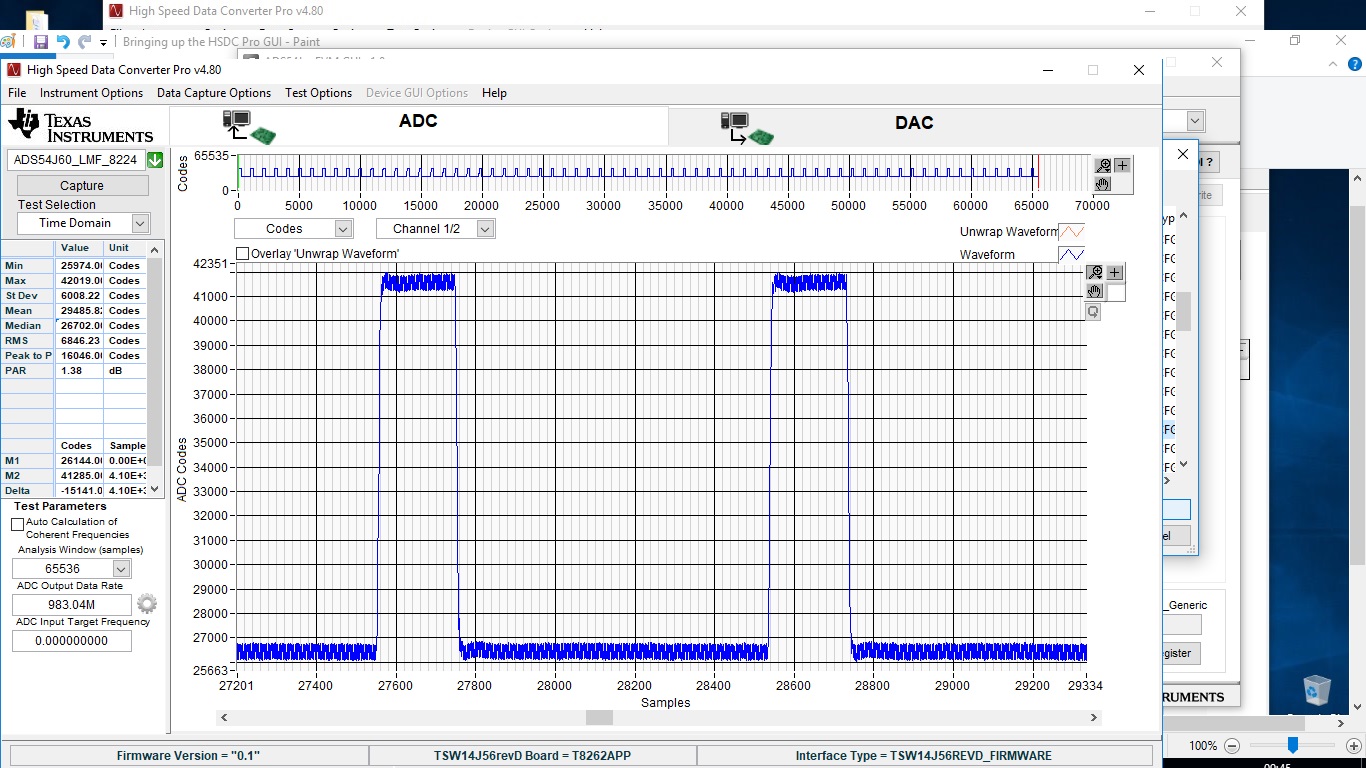Select the crosshair cursor tool on the main waveform plot
1366x768 pixels.
pyautogui.click(x=1115, y=273)
